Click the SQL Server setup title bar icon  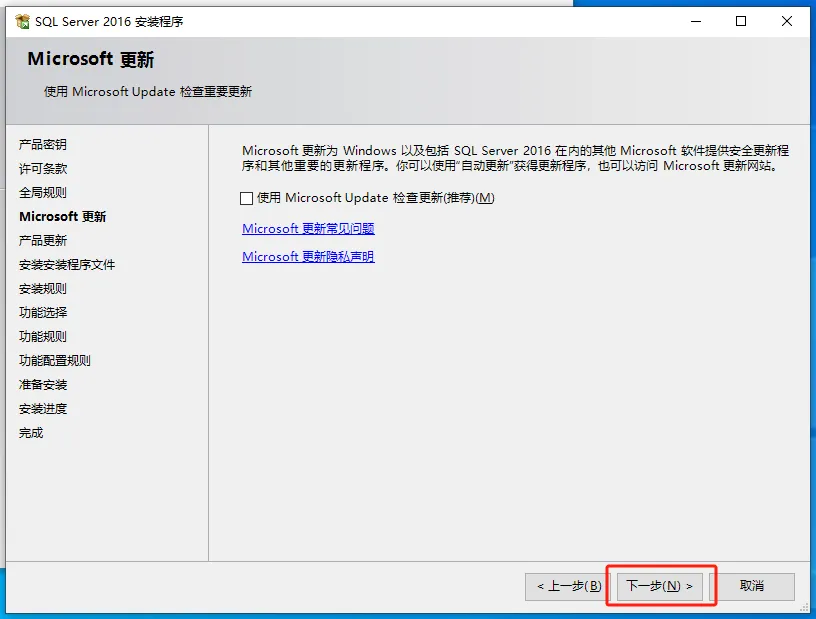click(x=22, y=21)
